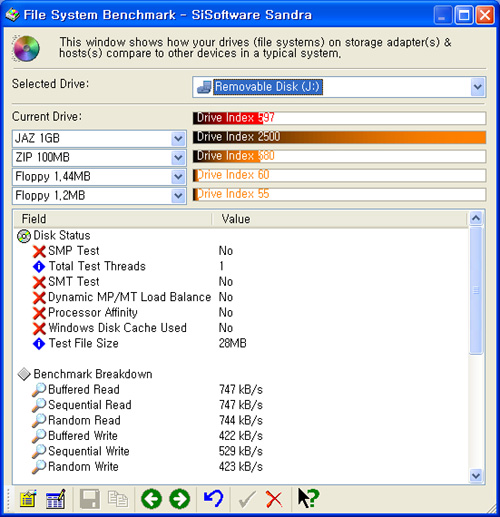Click the Benchmark Breakdown diamond icon

pyautogui.click(x=24, y=374)
